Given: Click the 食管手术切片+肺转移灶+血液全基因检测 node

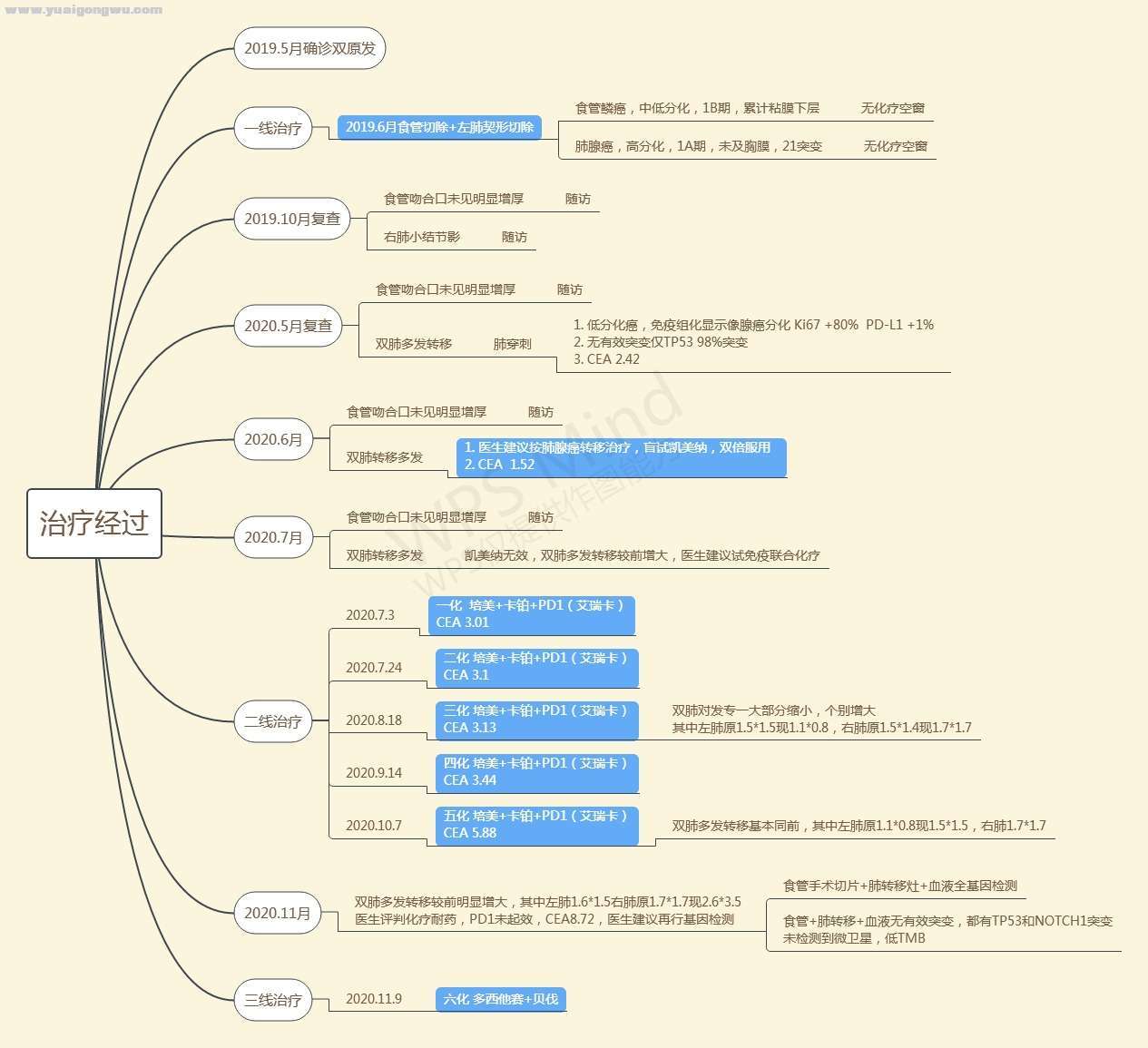Looking at the screenshot, I should [899, 886].
